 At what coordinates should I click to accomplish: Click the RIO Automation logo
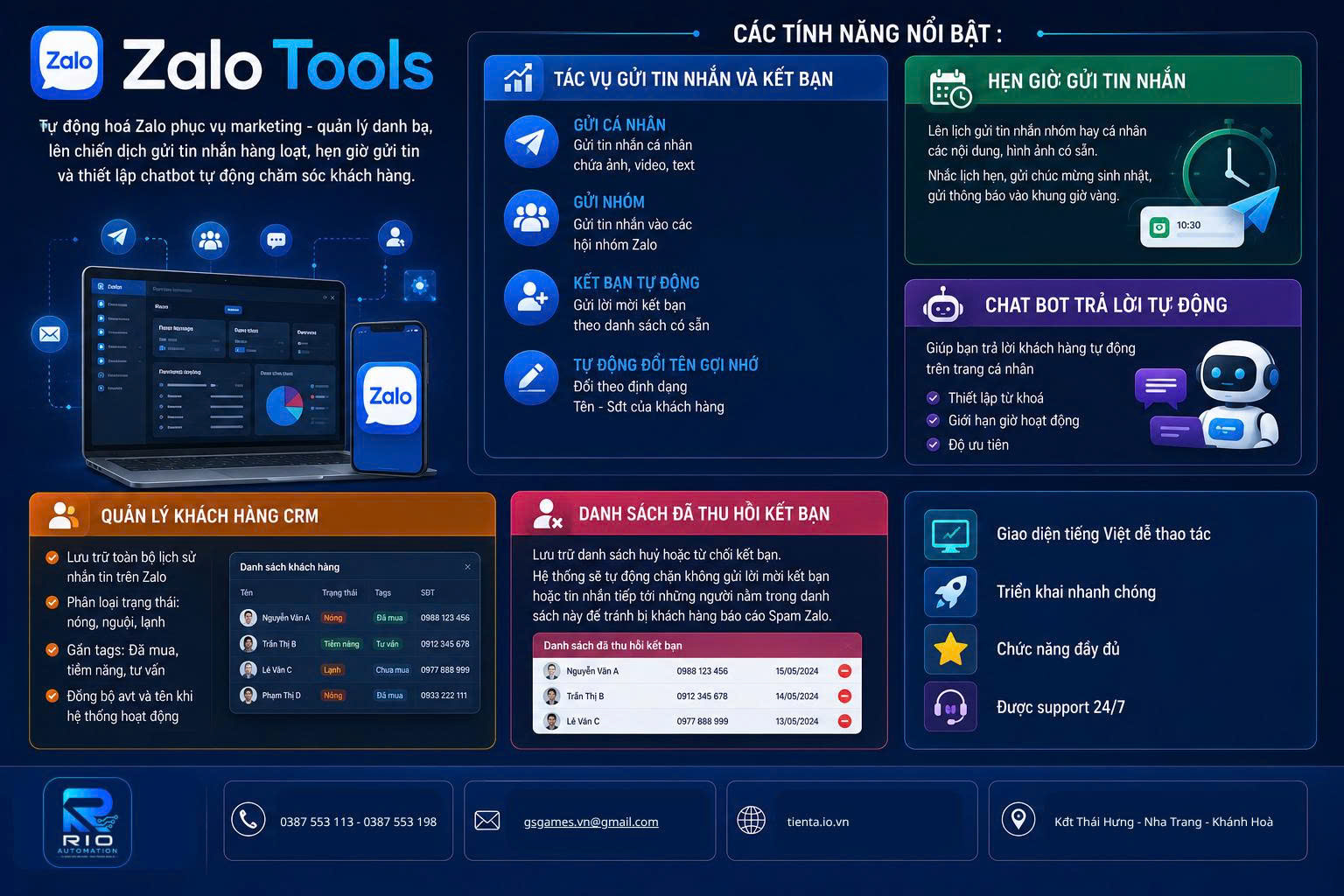pos(87,822)
